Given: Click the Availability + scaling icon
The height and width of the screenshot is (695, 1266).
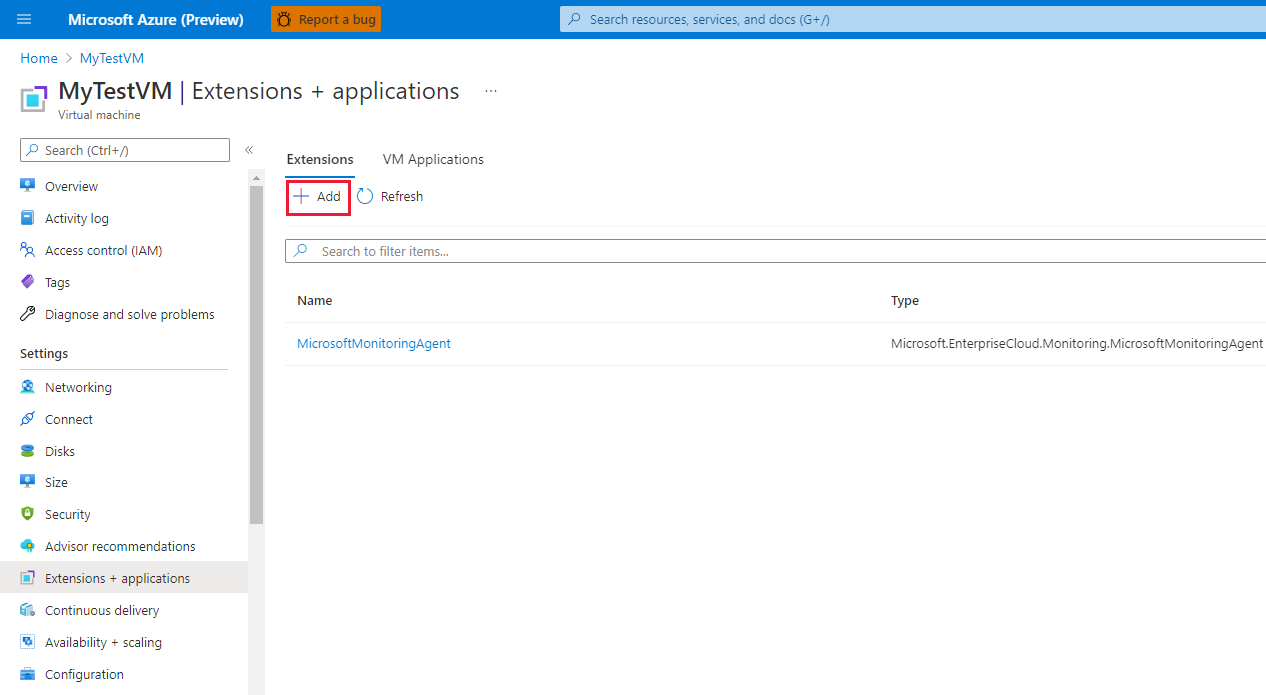Looking at the screenshot, I should coord(28,642).
